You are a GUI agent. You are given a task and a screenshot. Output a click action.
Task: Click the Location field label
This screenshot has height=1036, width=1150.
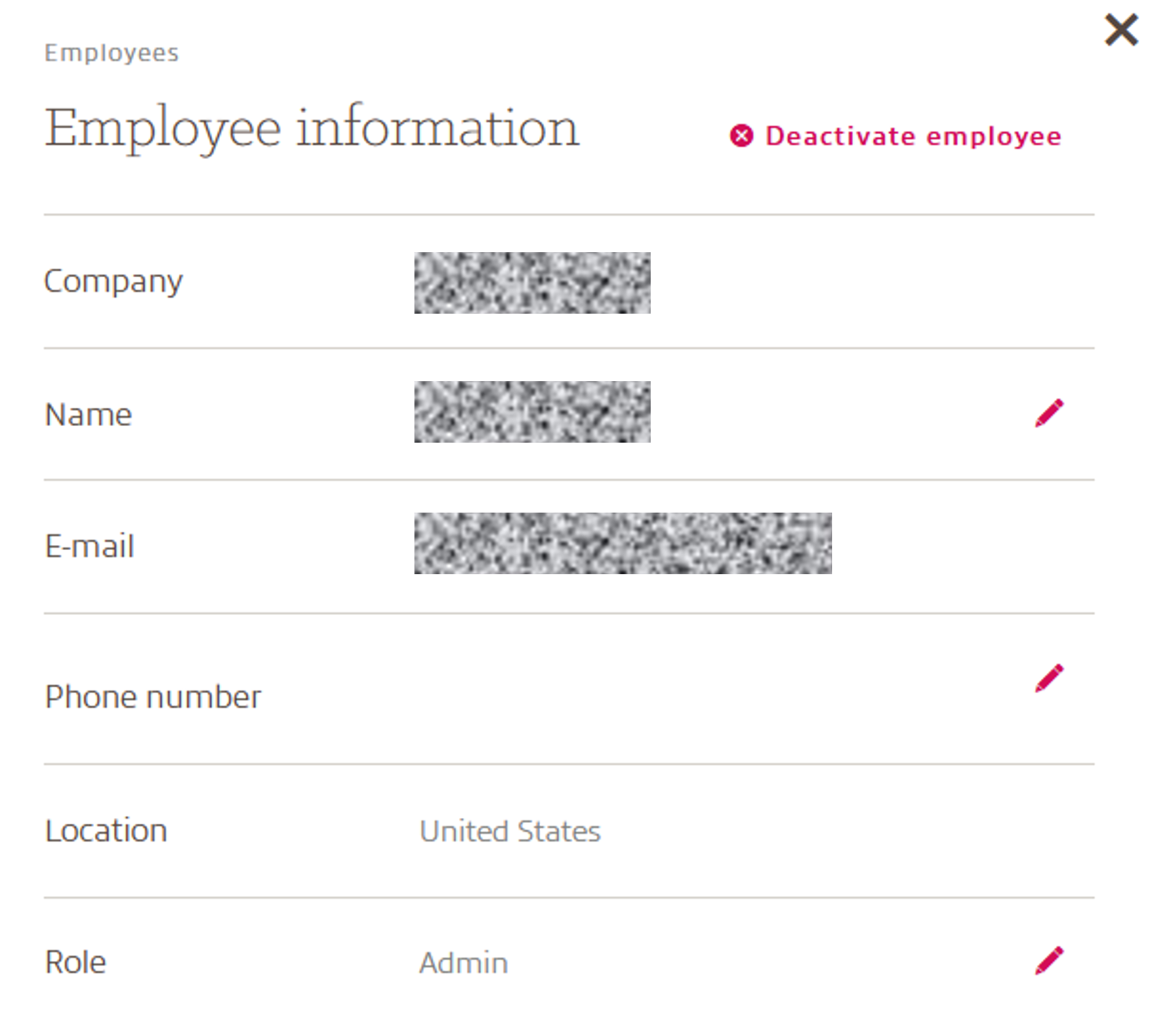[x=106, y=830]
